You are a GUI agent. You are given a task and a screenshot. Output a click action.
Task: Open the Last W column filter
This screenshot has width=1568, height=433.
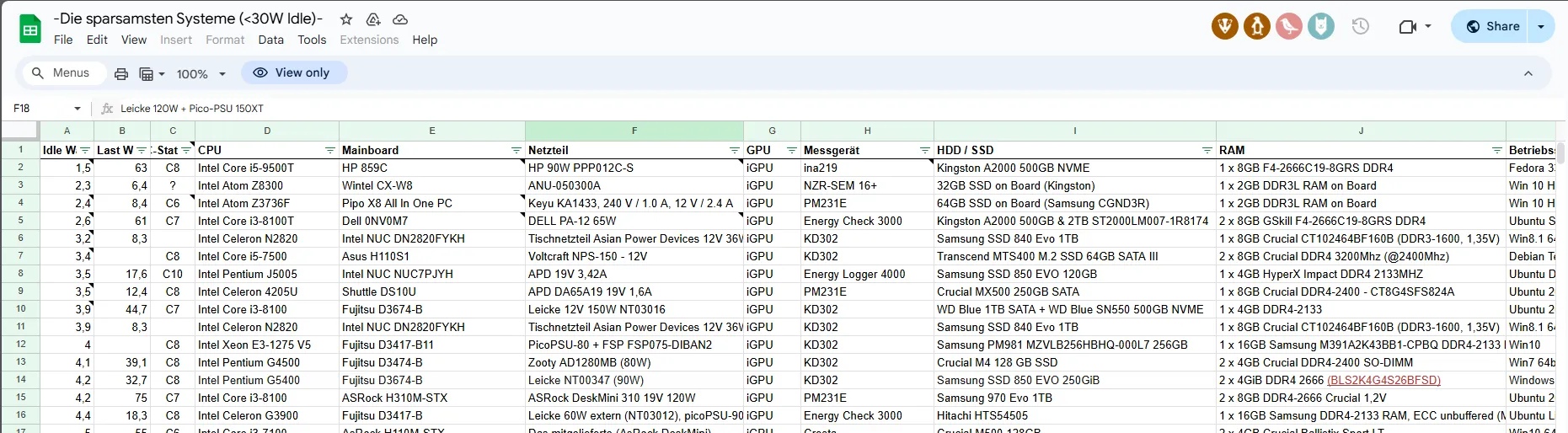pyautogui.click(x=142, y=150)
